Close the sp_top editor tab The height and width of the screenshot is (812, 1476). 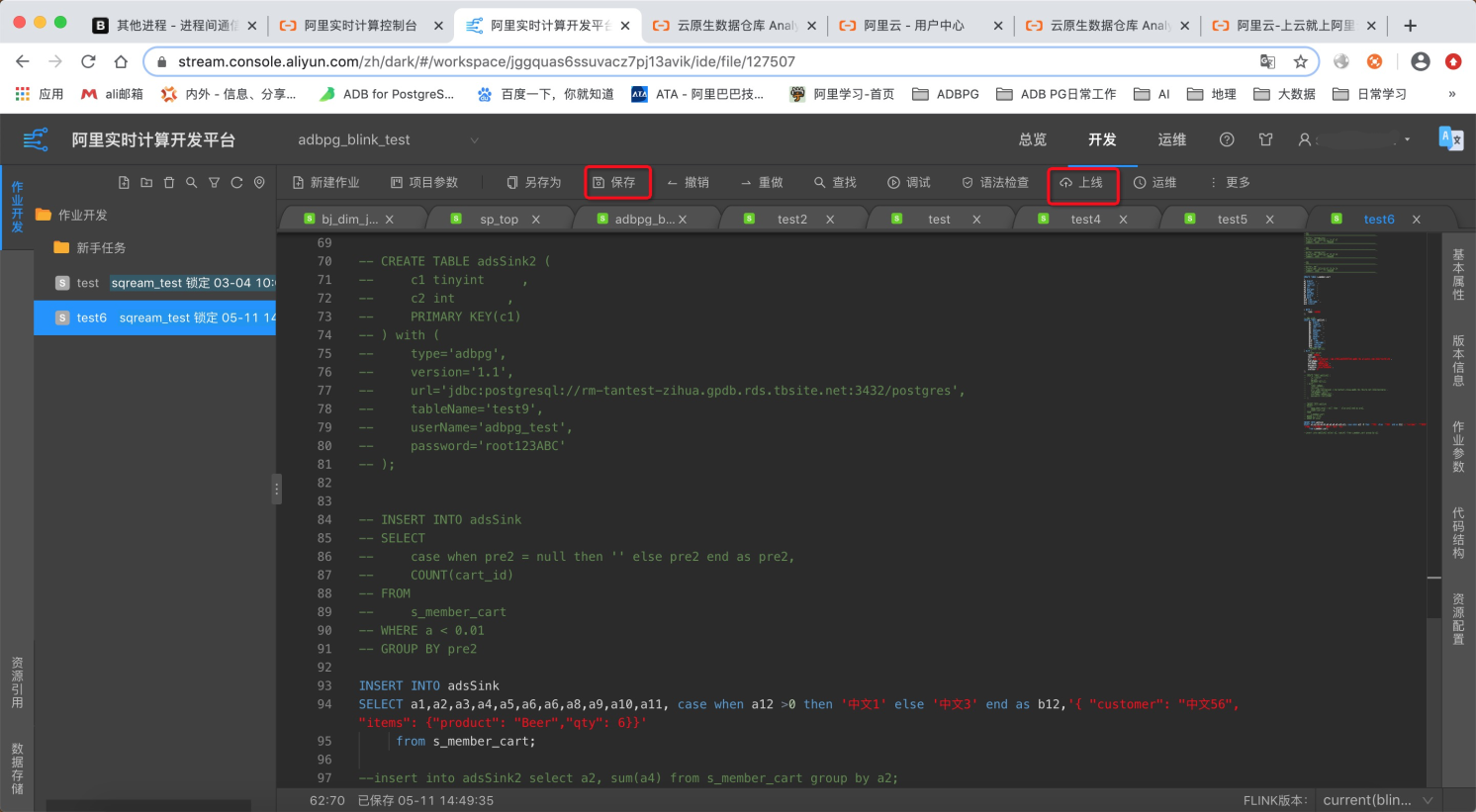pyautogui.click(x=536, y=220)
